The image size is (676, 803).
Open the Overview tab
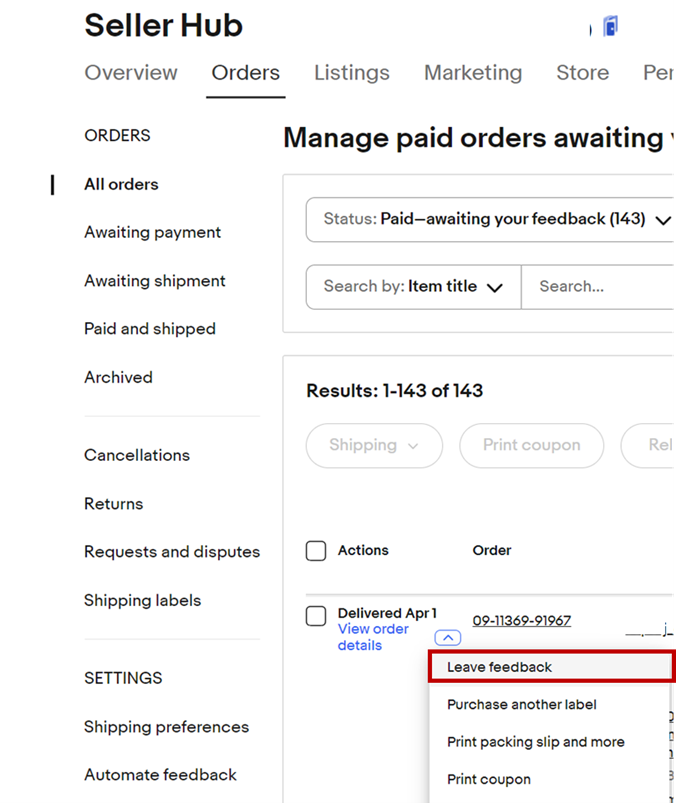(131, 73)
